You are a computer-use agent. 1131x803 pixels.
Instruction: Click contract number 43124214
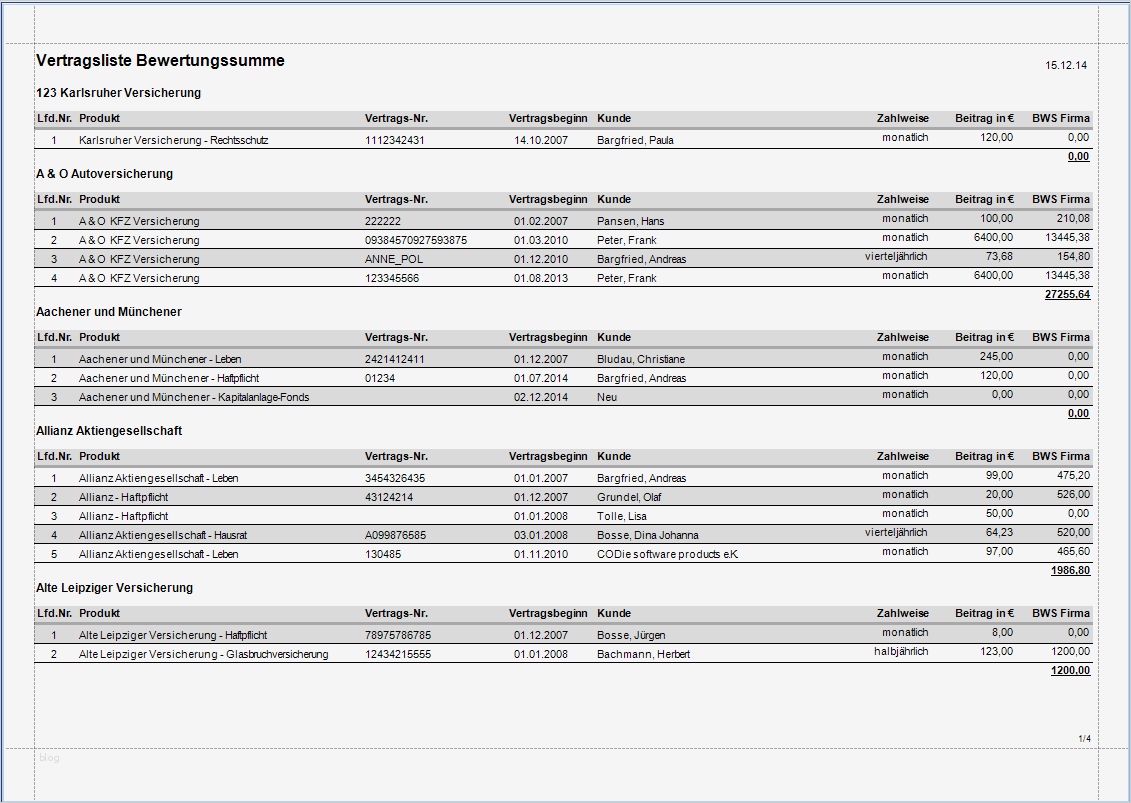click(x=389, y=497)
